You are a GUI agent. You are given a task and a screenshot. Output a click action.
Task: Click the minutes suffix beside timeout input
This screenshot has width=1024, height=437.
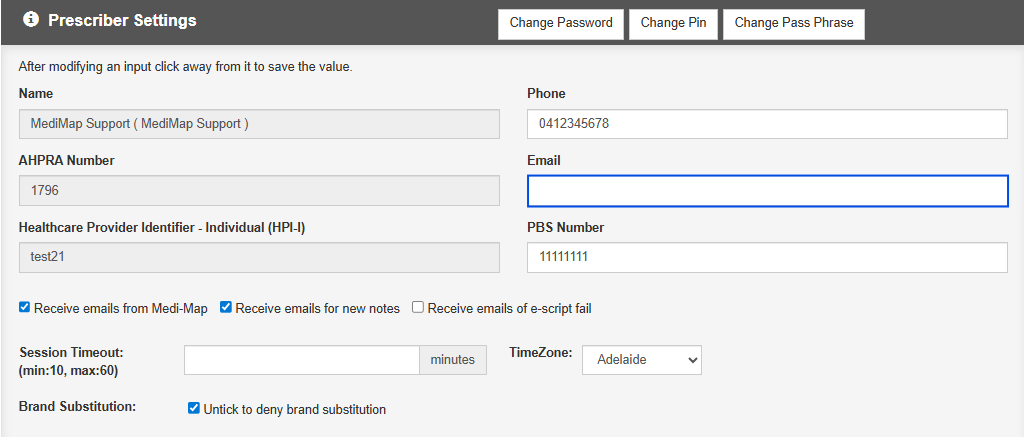tap(453, 360)
